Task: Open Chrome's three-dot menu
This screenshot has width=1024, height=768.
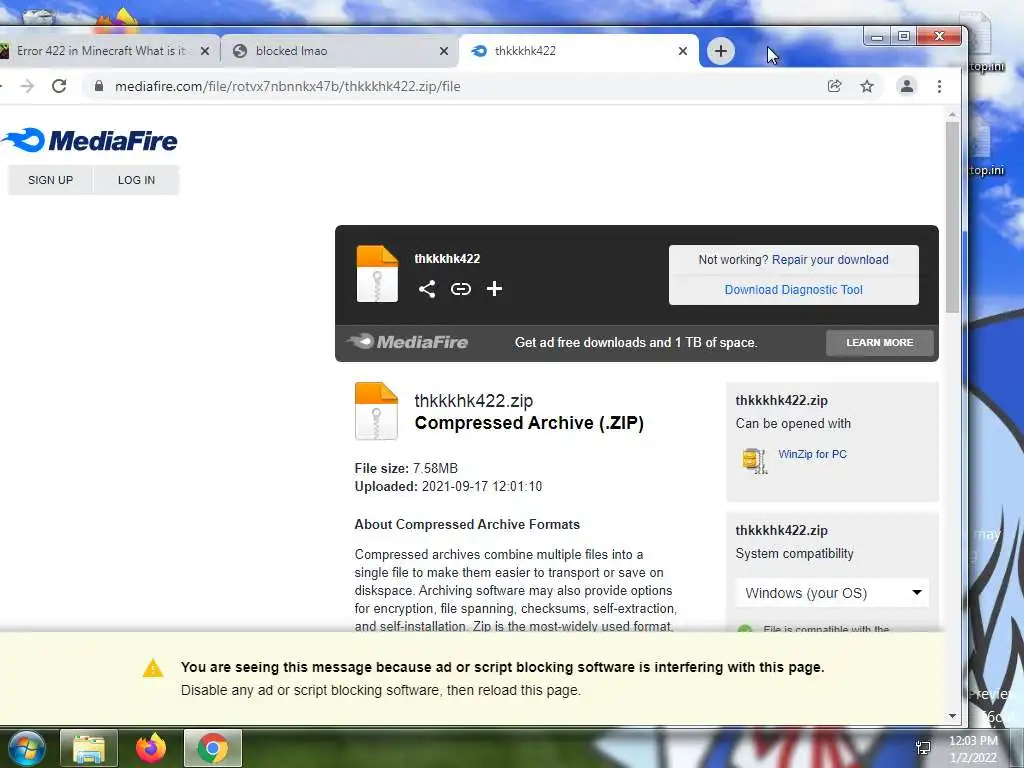Action: pyautogui.click(x=939, y=86)
